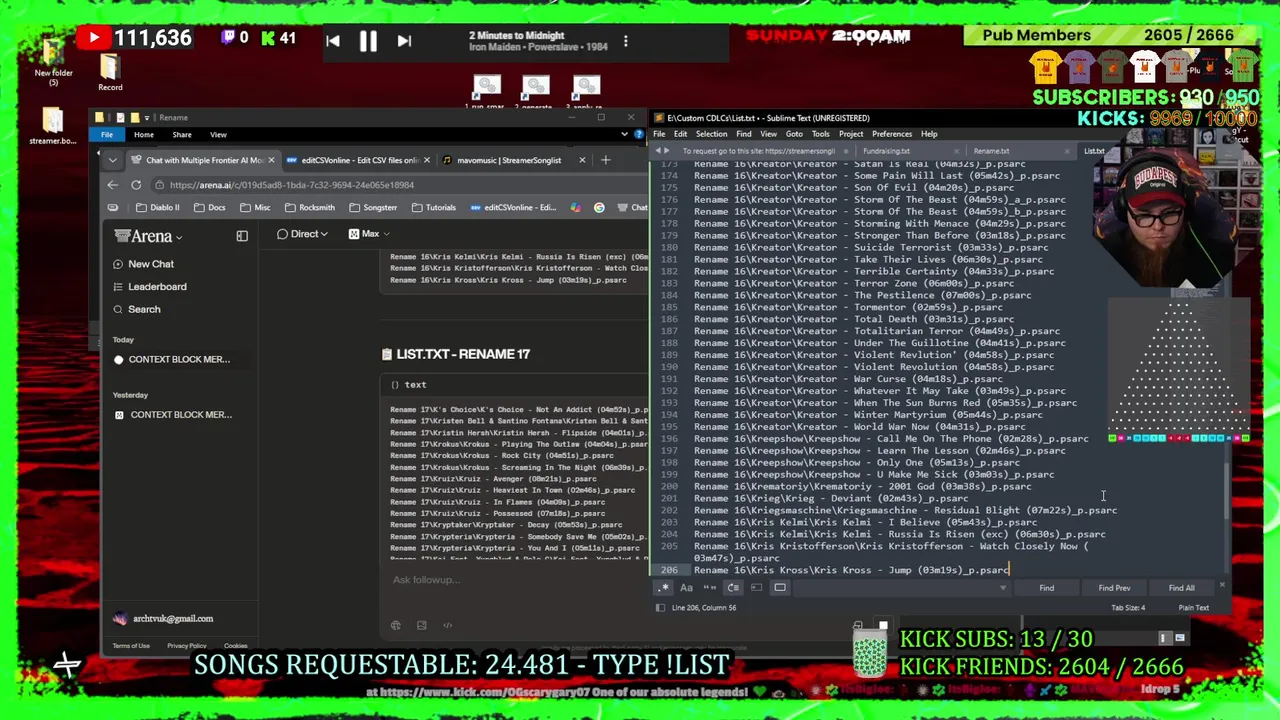
Task: Open Explorer help question-mark icon
Action: (x=637, y=134)
